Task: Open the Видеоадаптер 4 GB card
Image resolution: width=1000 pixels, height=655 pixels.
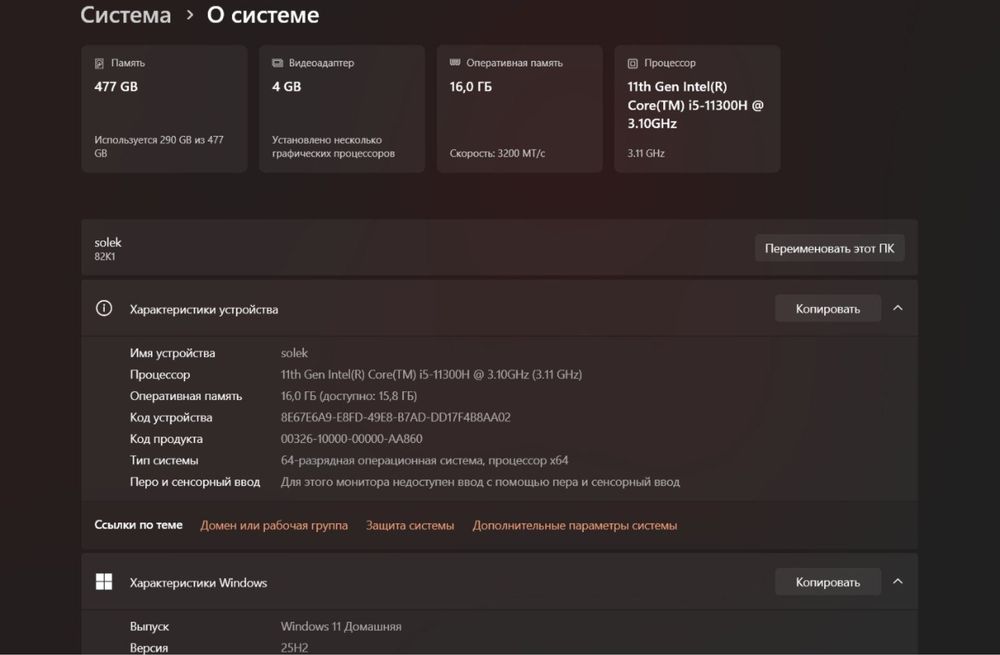Action: coord(342,108)
